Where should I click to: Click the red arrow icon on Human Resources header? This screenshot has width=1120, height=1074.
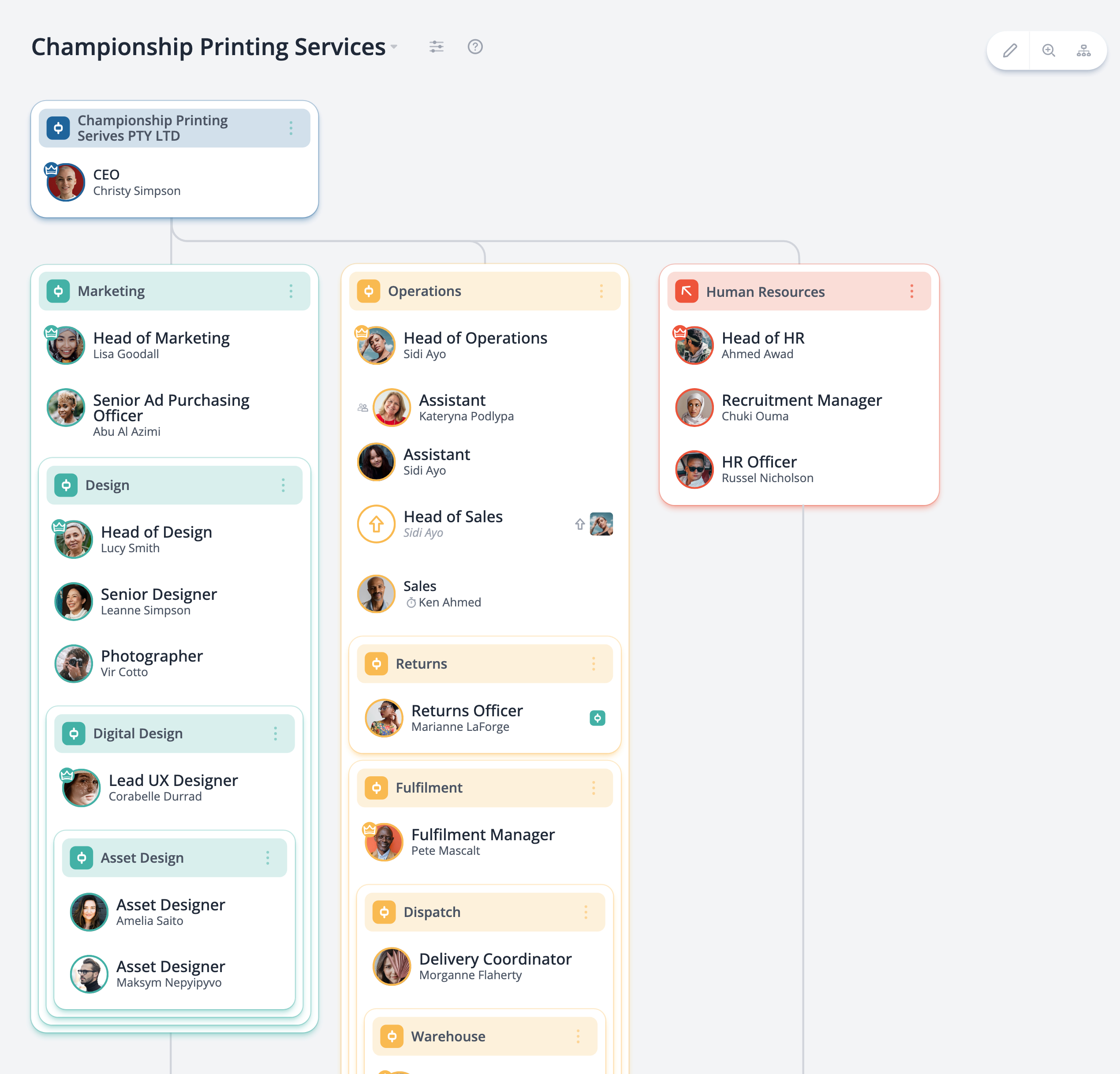686,291
